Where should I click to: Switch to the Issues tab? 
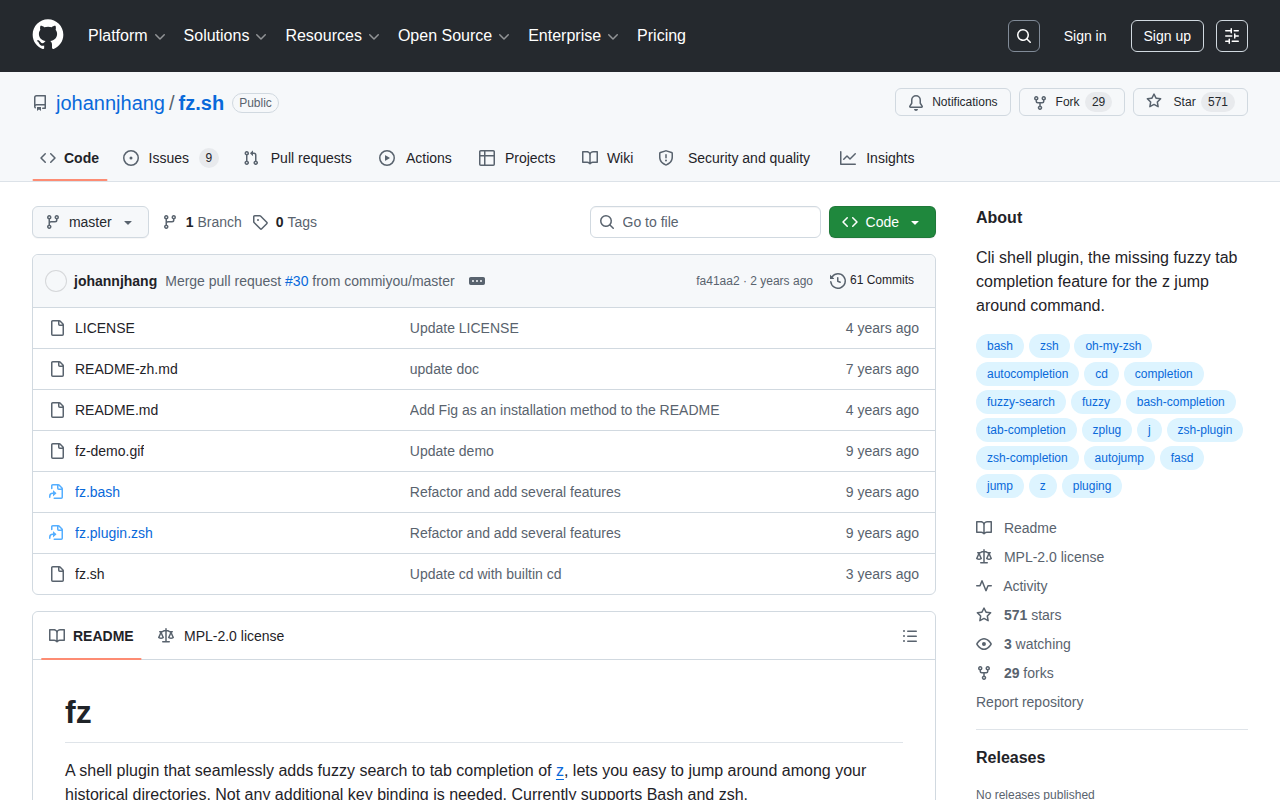[170, 158]
